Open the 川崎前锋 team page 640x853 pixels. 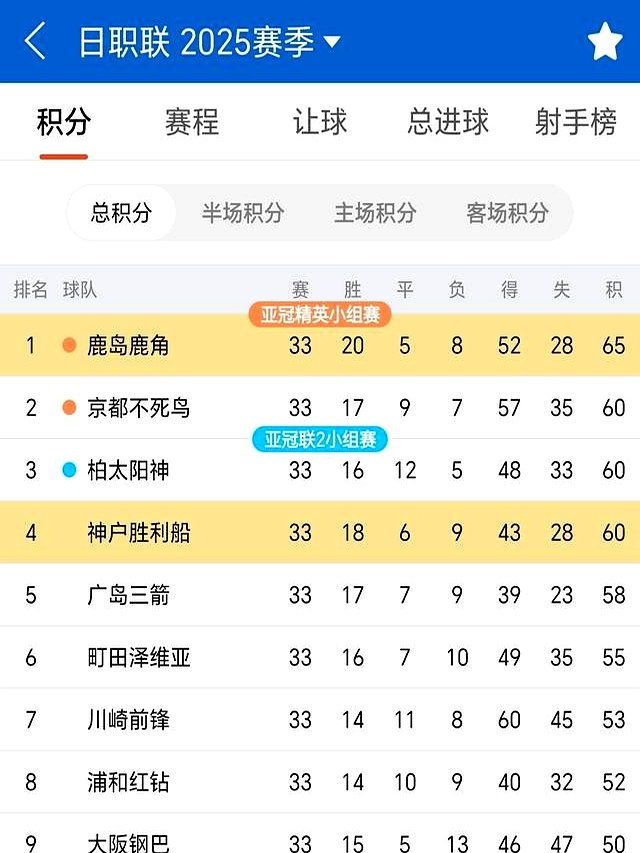point(126,720)
